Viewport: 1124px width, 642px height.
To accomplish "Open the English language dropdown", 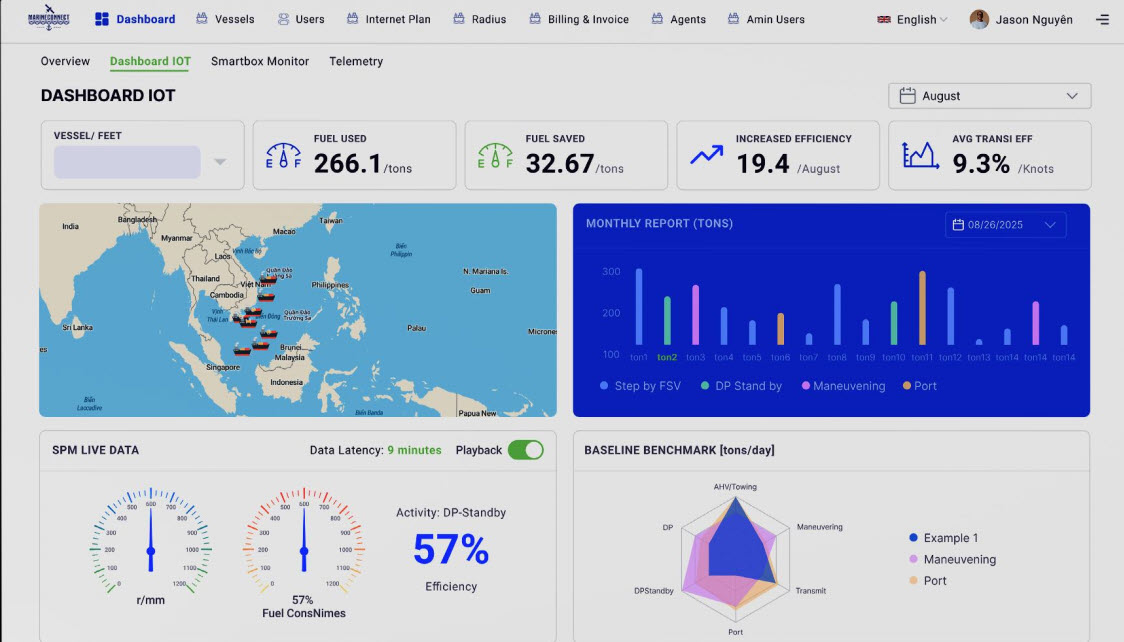I will pos(912,20).
